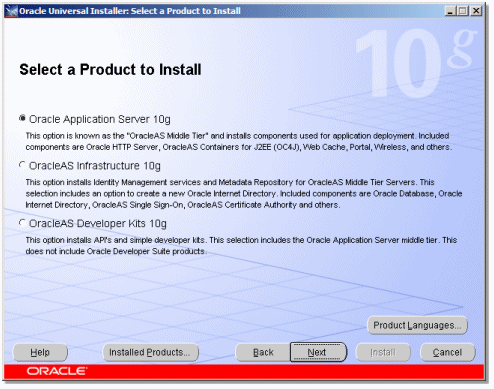Image resolution: width=494 pixels, height=389 pixels.
Task: Close the Oracle Universal Installer window
Action: click(476, 11)
